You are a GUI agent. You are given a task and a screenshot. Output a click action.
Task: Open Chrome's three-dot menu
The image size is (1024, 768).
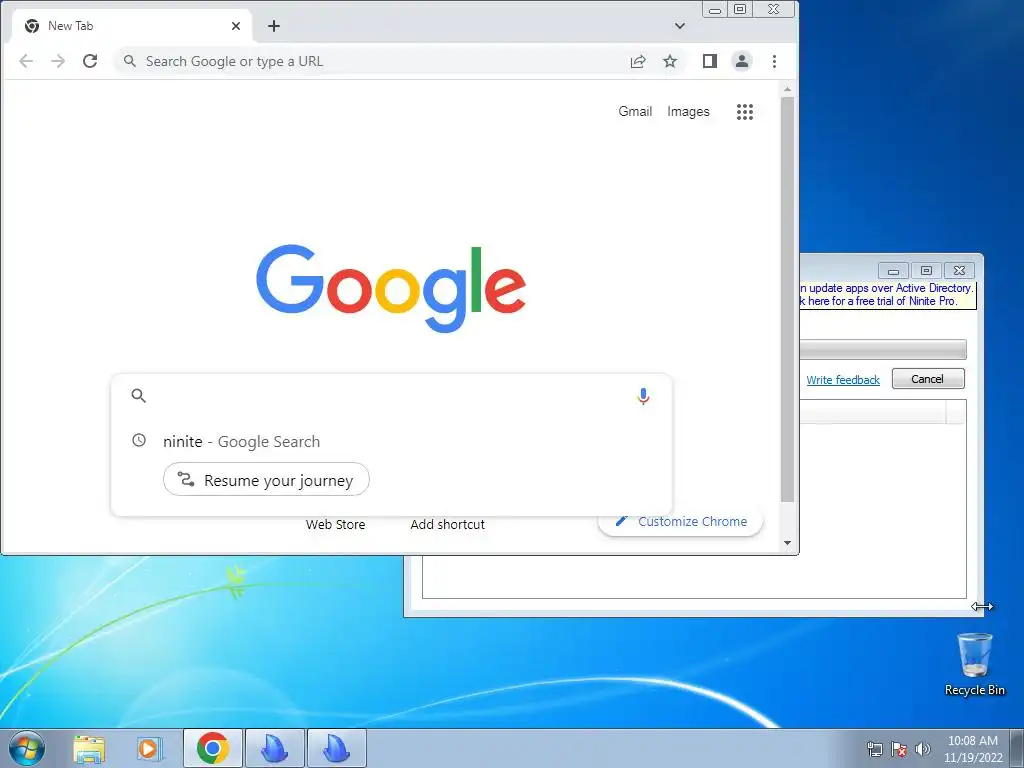pos(775,61)
